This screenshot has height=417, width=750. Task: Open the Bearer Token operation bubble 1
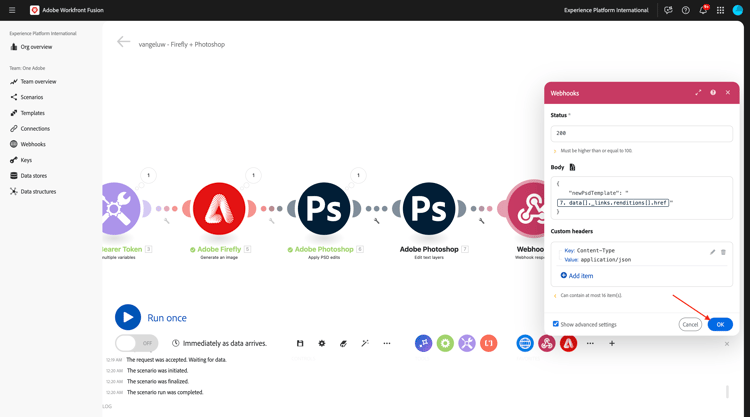pyautogui.click(x=148, y=176)
